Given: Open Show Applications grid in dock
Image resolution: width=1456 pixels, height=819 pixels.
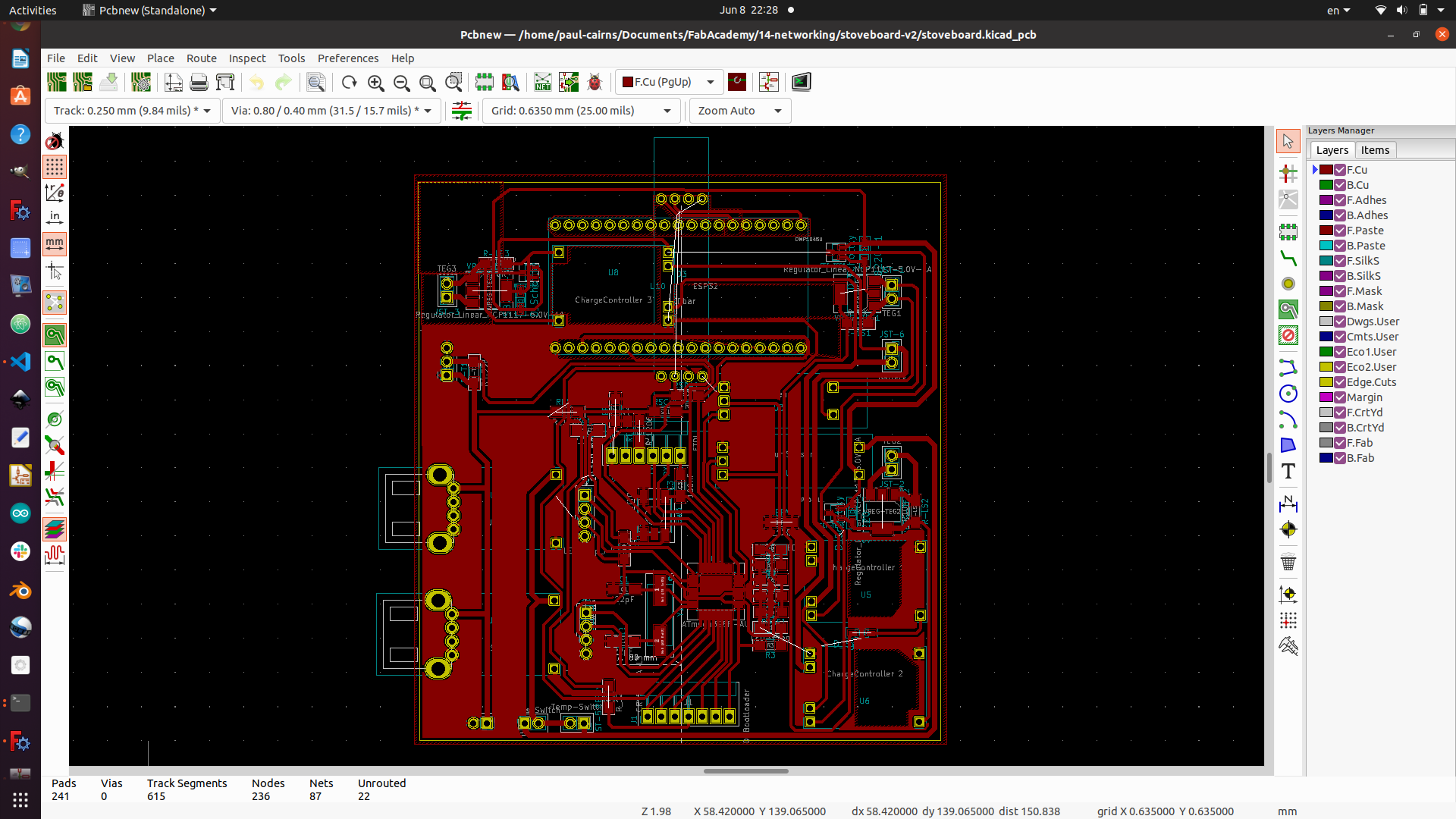Looking at the screenshot, I should pos(20,799).
